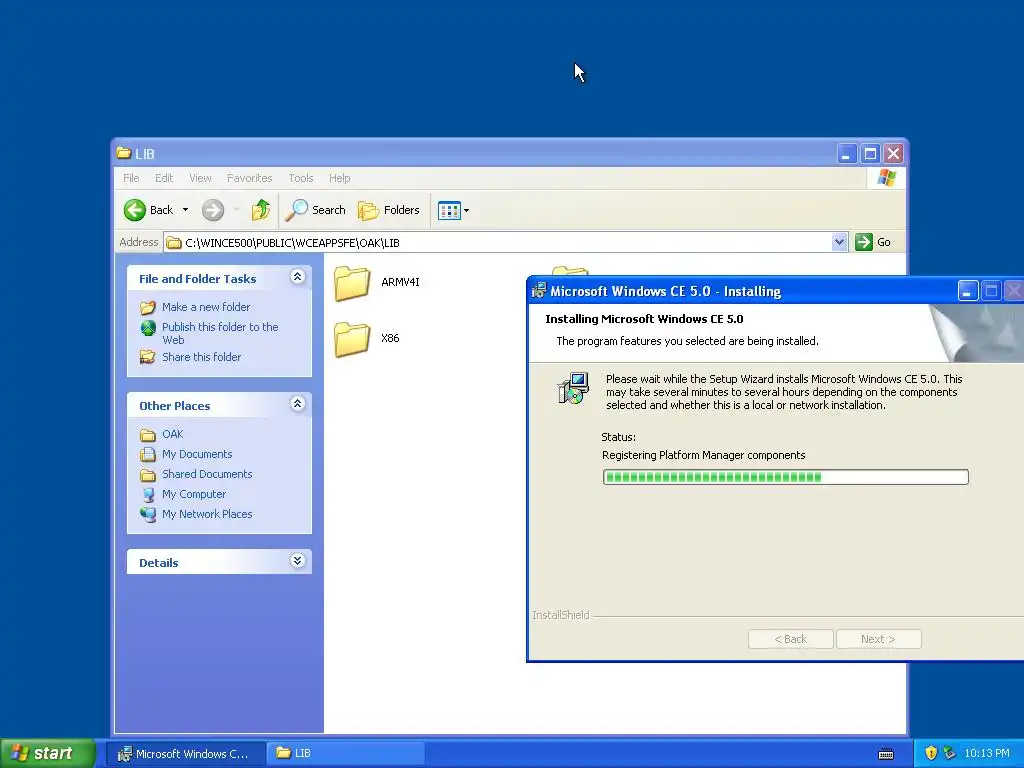Image resolution: width=1024 pixels, height=768 pixels.
Task: Open My Computer from Other Places
Action: (194, 494)
